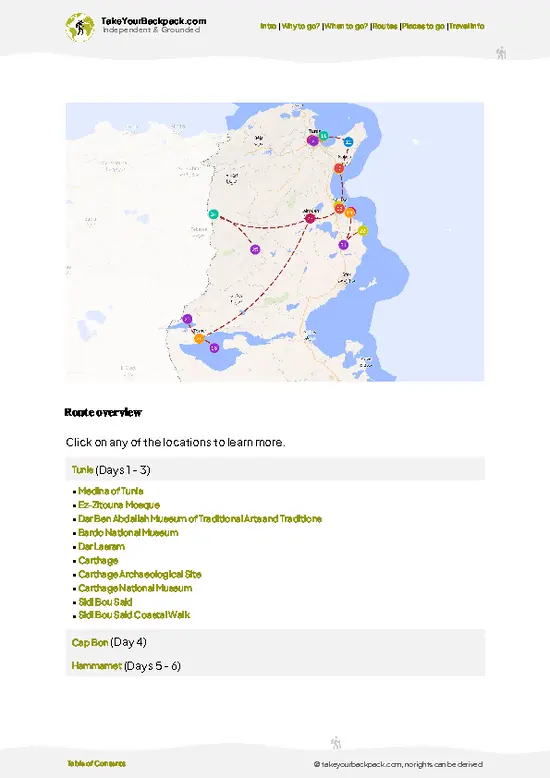Open the Carthage link

[x=98, y=561]
